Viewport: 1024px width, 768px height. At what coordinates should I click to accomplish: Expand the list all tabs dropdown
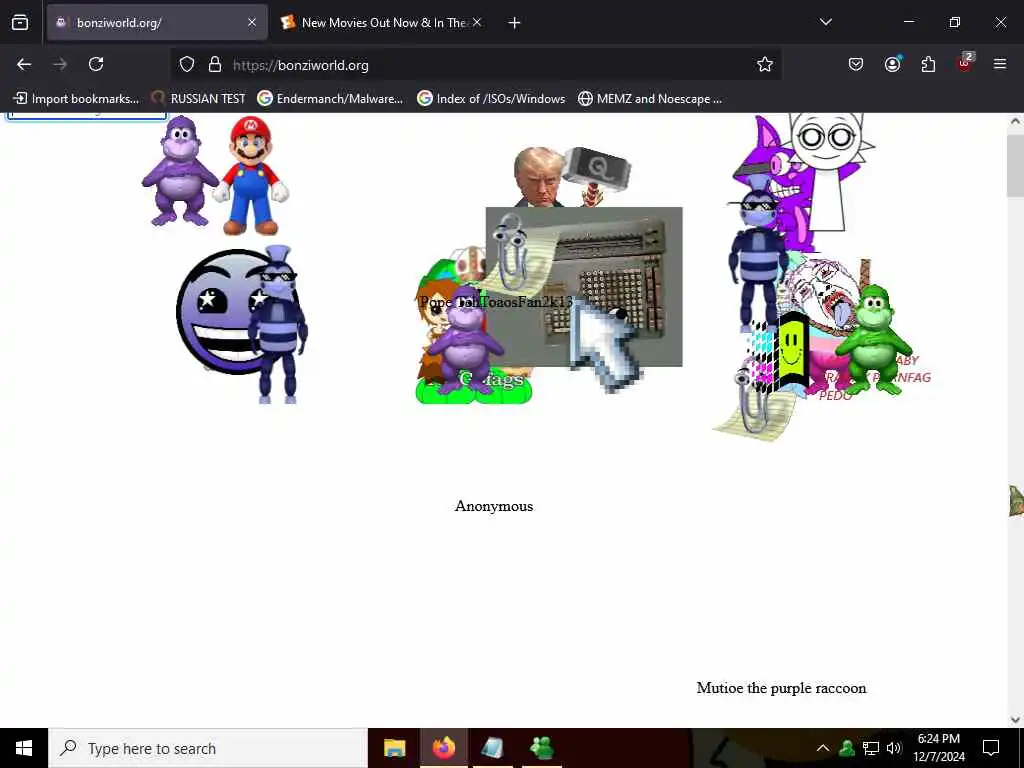point(826,22)
